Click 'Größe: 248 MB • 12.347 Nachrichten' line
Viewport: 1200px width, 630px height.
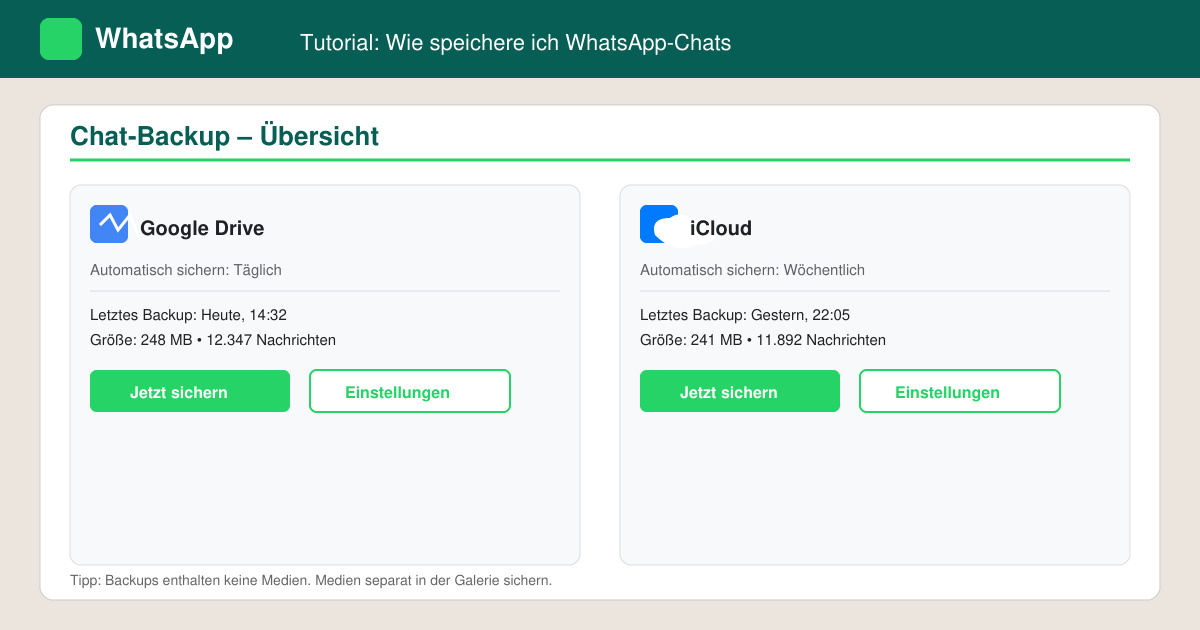[x=213, y=340]
